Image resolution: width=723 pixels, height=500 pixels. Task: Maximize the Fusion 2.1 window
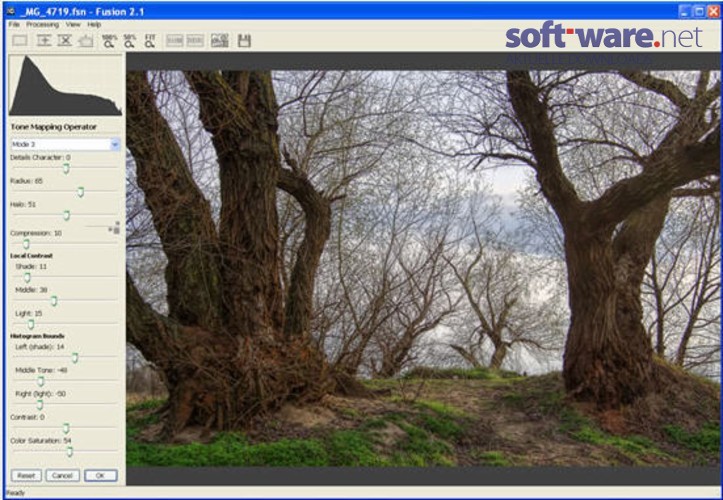click(699, 12)
